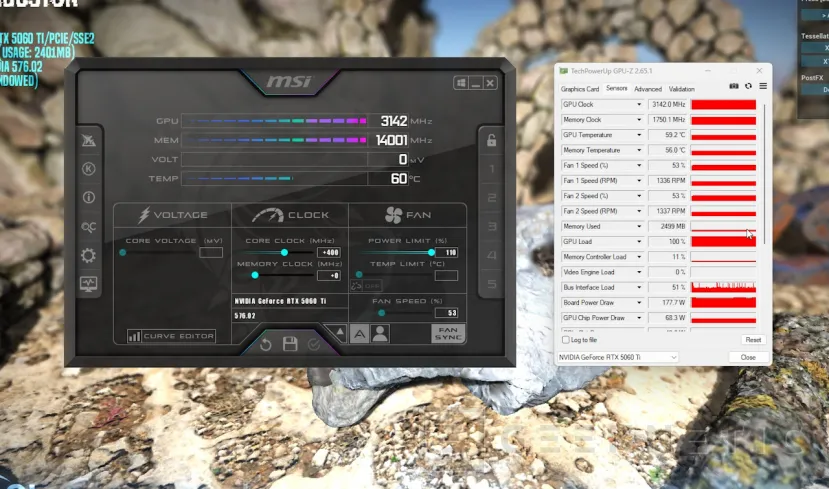Launch the OC Scanner from the sidebar

pyautogui.click(x=88, y=227)
